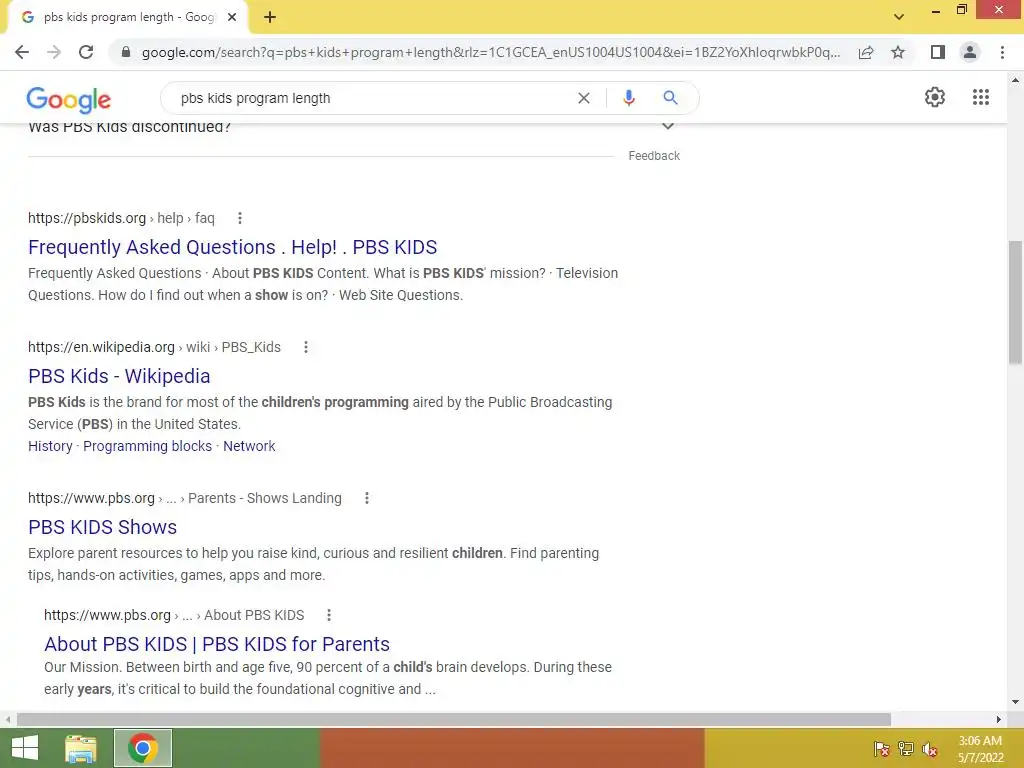Screen dimensions: 1024x768
Task: Jump to Wikipedia Network section link
Action: 249,446
